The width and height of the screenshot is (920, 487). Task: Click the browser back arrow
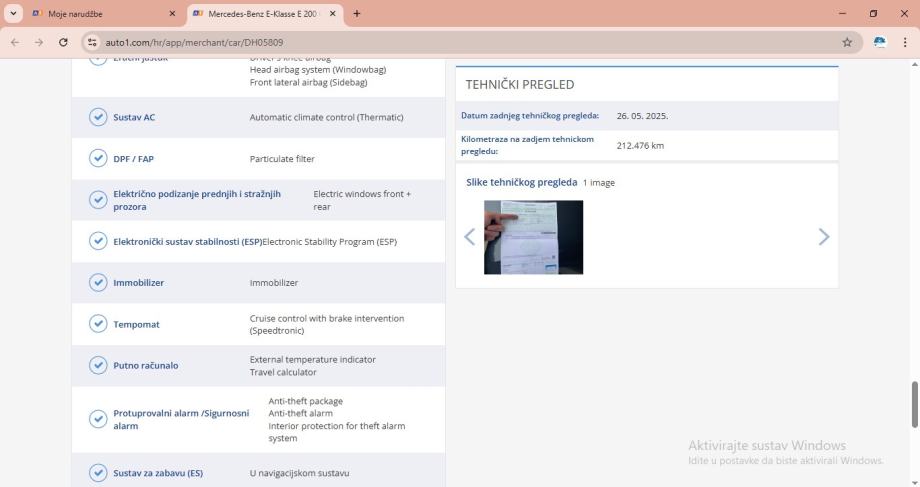coord(15,42)
